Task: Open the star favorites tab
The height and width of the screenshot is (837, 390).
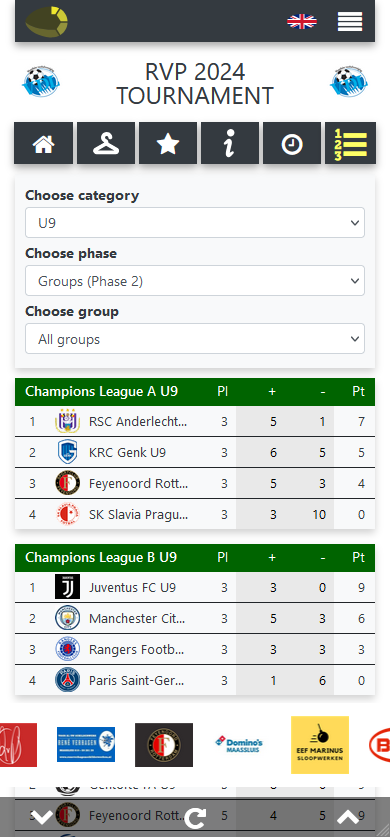Action: point(168,143)
